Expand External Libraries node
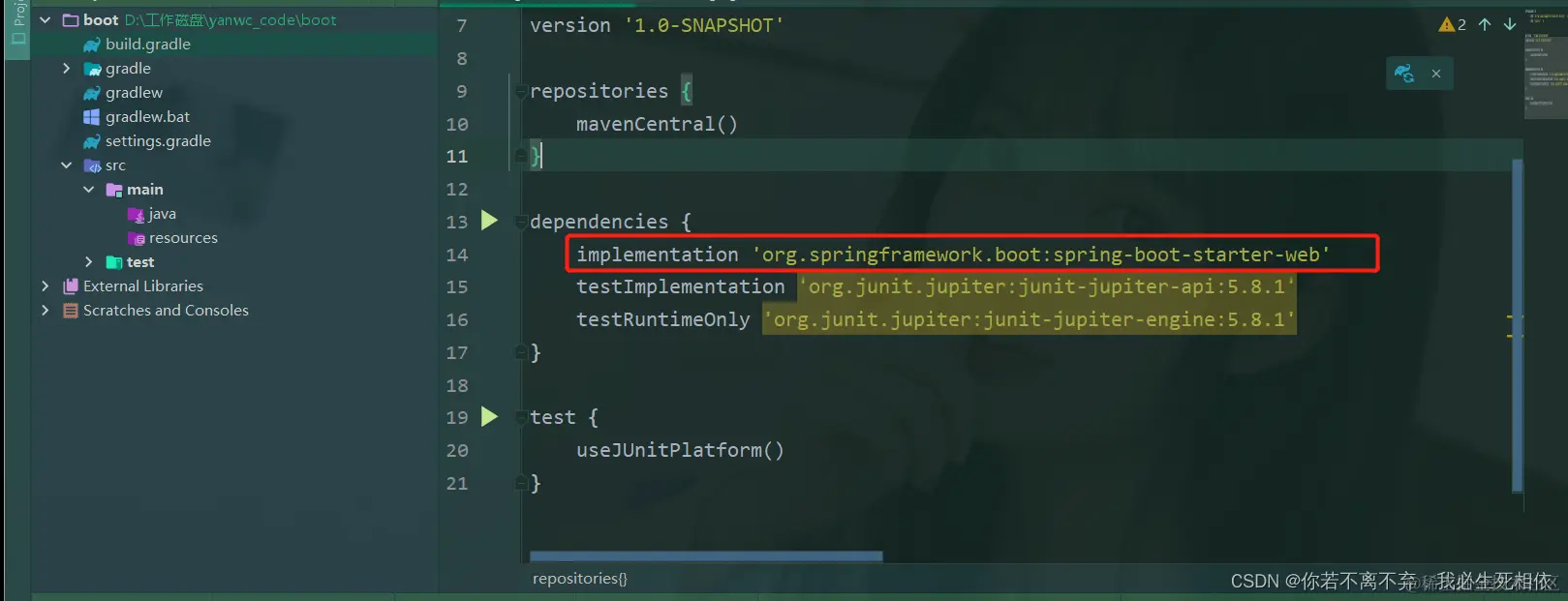The height and width of the screenshot is (601, 1568). (45, 286)
